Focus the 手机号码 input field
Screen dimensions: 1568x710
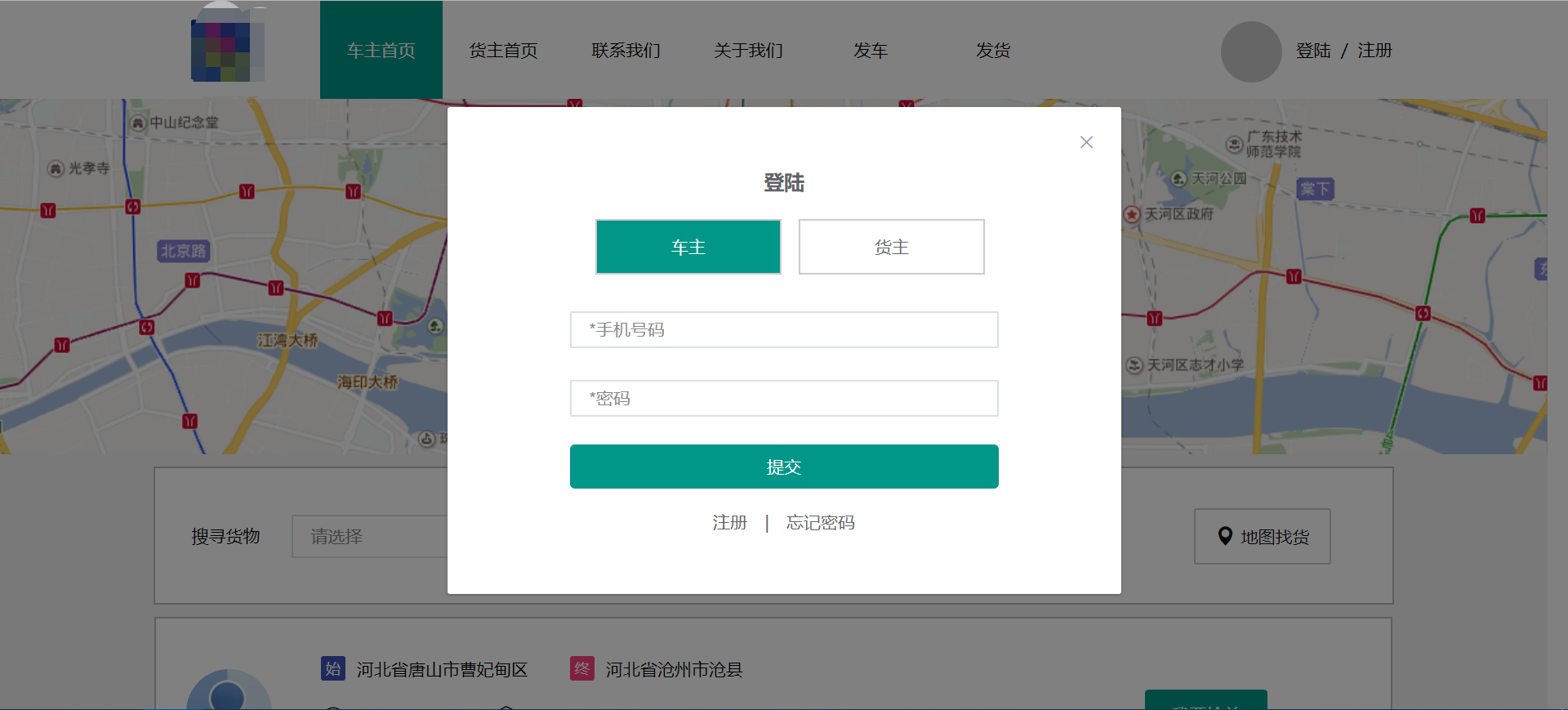pyautogui.click(x=783, y=330)
